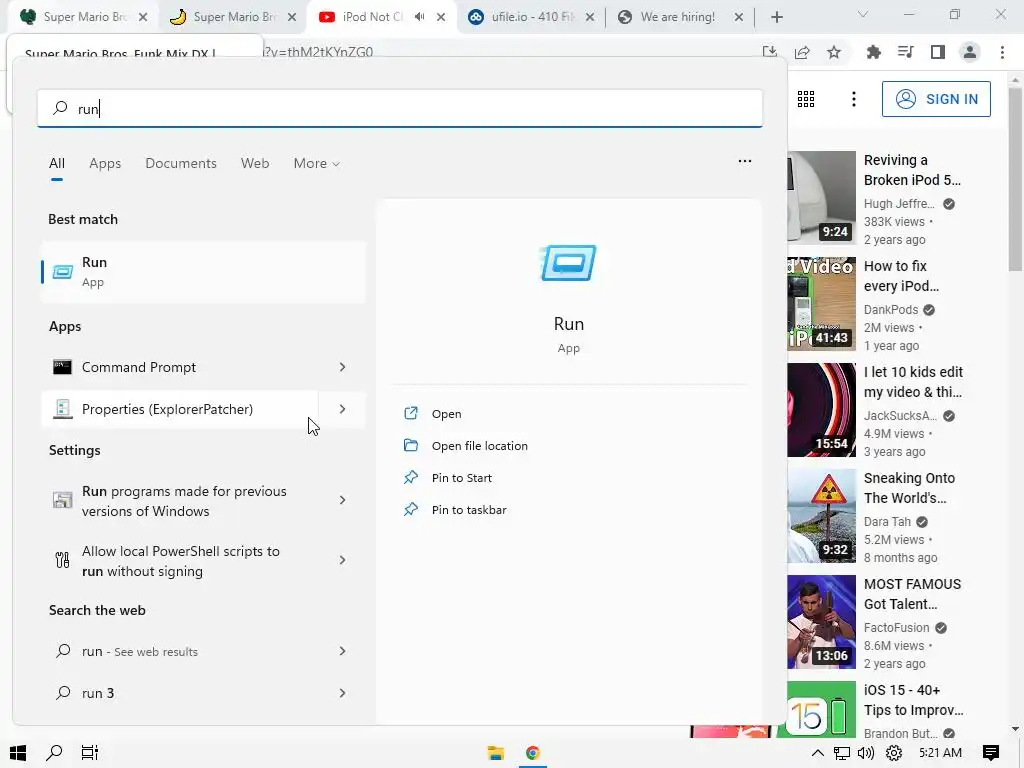Click the Chrome profile avatar icon

(x=970, y=52)
